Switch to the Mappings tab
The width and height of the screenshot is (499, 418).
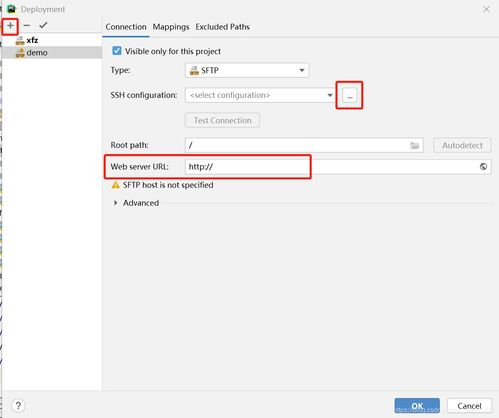171,27
